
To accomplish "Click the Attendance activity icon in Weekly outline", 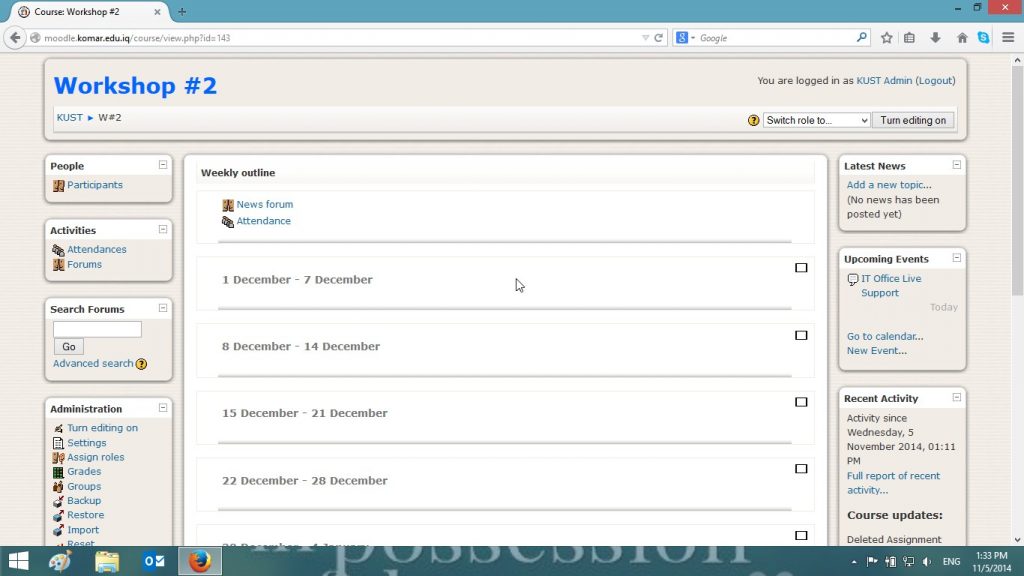I will click(228, 222).
